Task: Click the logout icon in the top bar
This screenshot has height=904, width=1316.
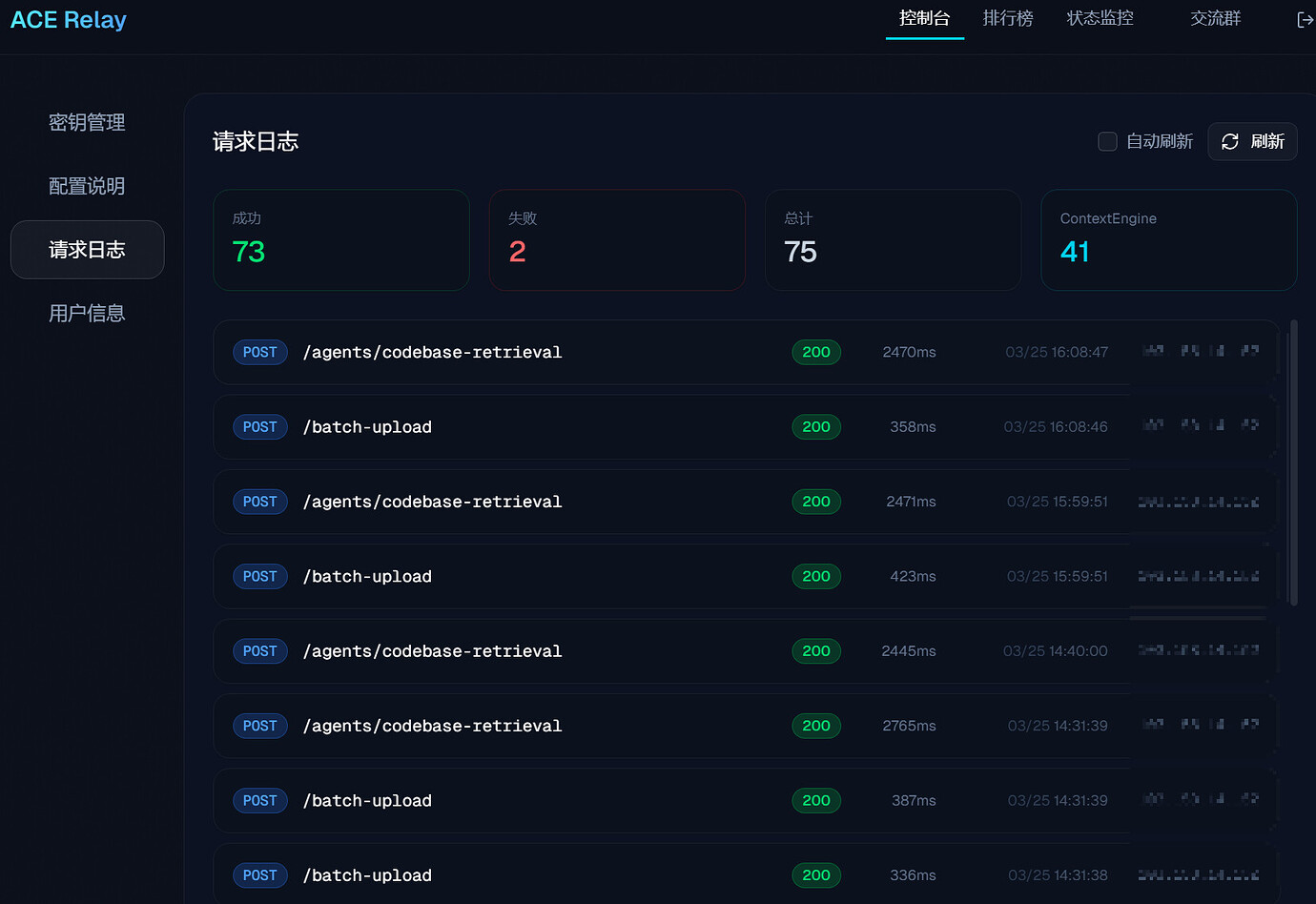Action: (x=1306, y=19)
